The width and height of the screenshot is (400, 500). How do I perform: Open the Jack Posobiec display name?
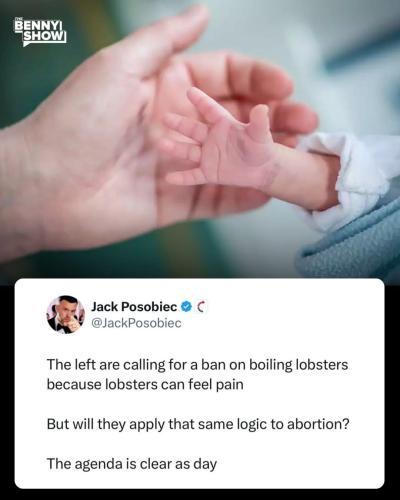(134, 307)
